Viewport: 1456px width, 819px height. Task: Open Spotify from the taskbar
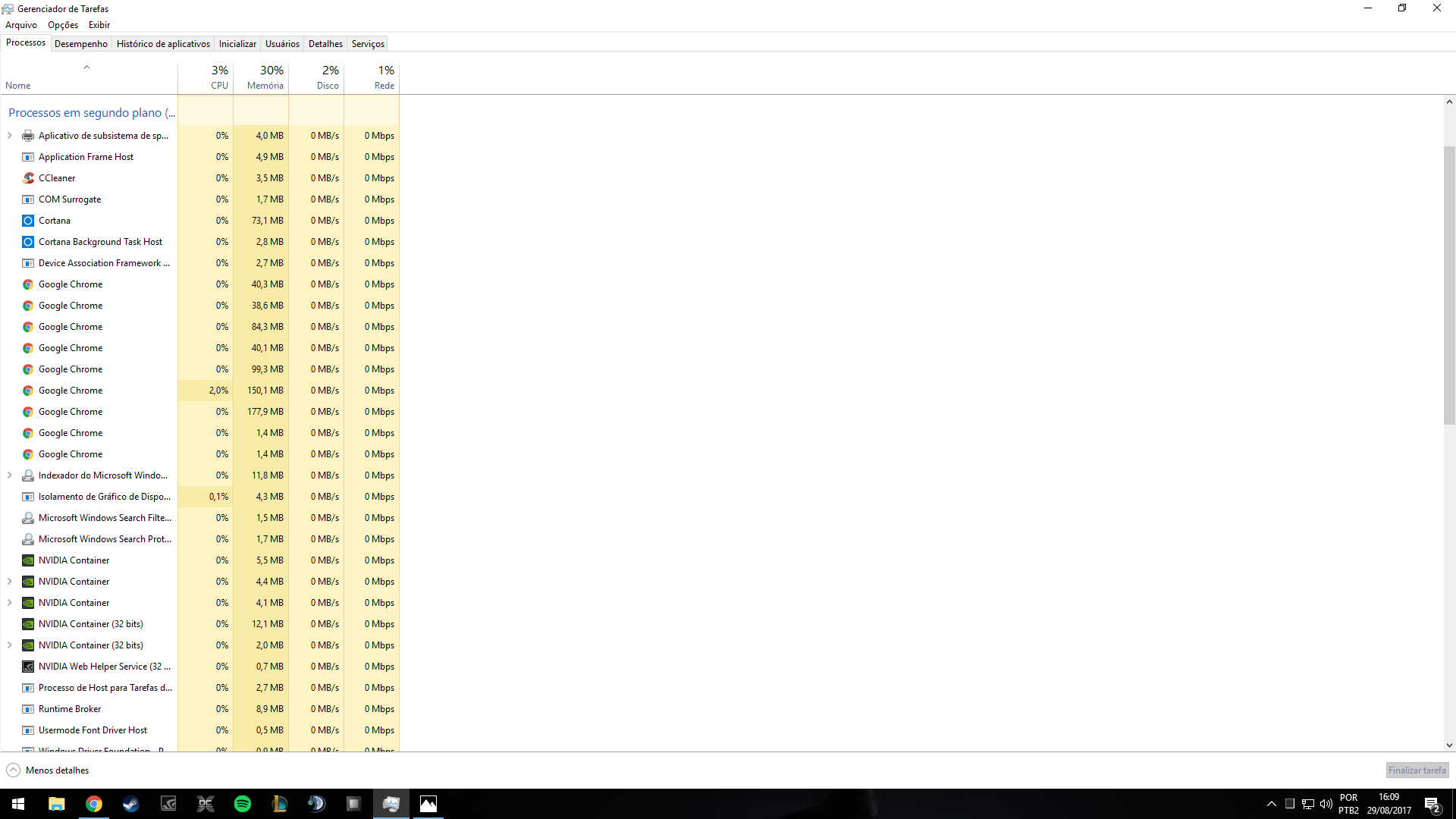click(x=243, y=804)
